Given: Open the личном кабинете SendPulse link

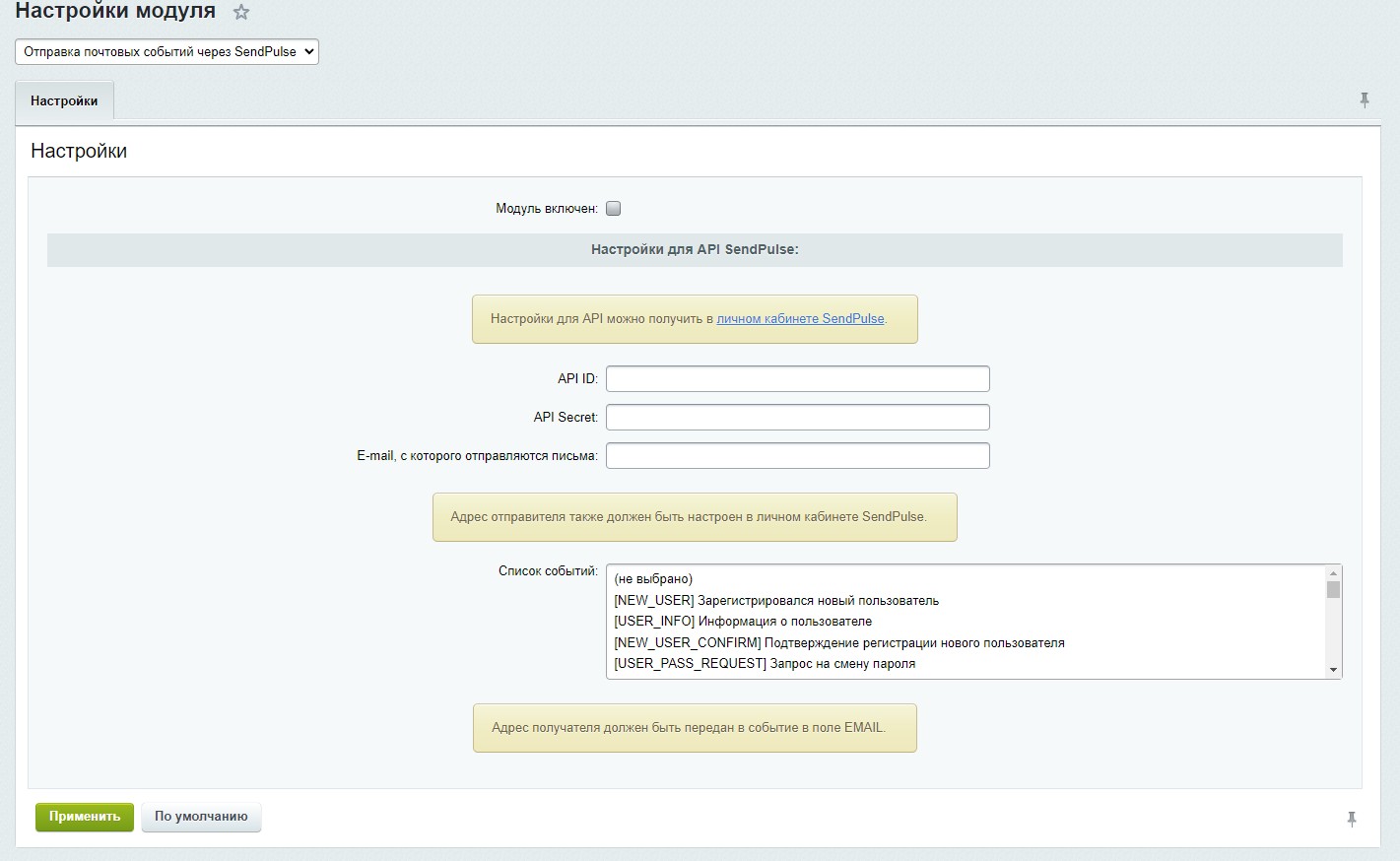Looking at the screenshot, I should click(x=800, y=319).
